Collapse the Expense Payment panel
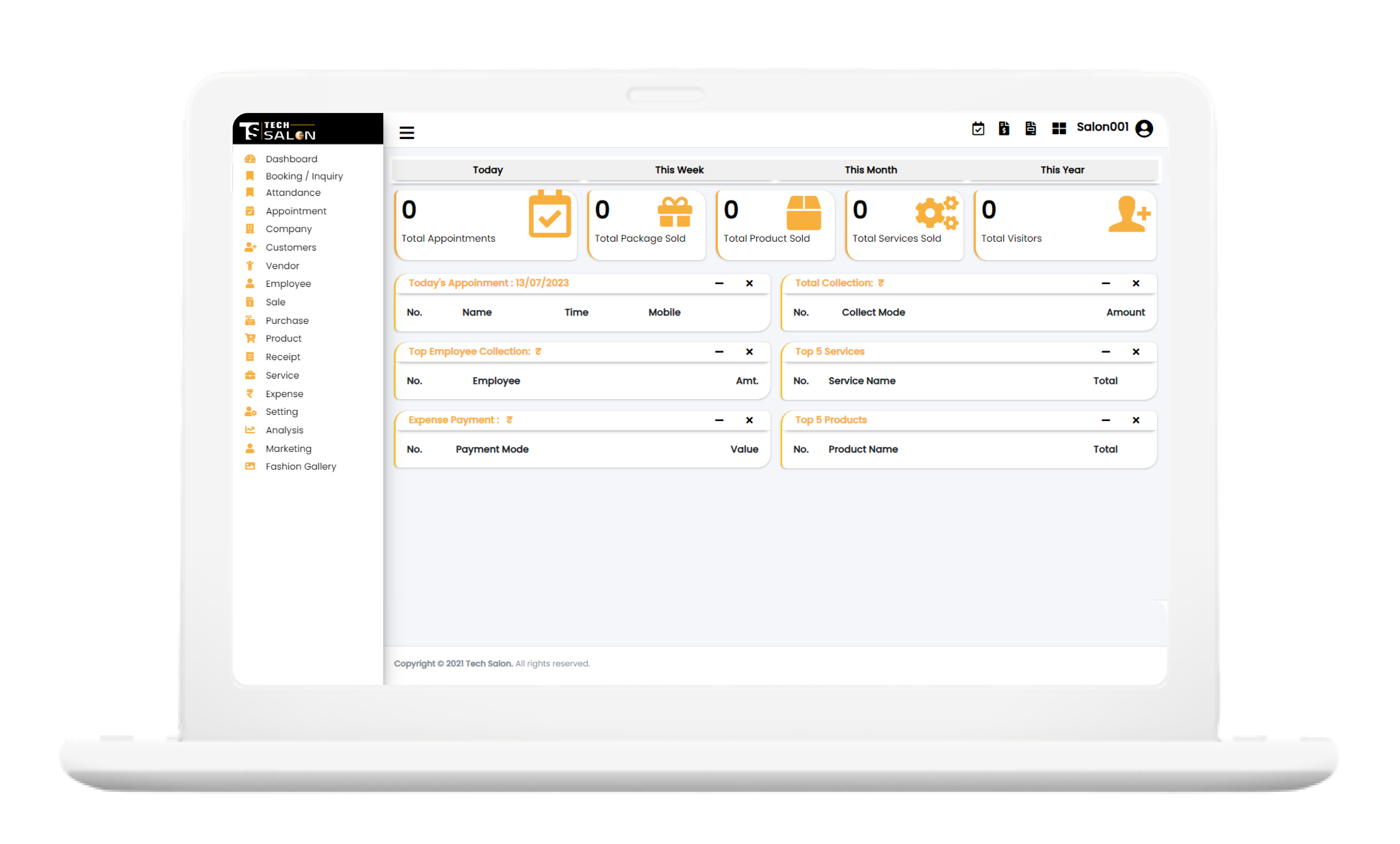 pyautogui.click(x=719, y=420)
